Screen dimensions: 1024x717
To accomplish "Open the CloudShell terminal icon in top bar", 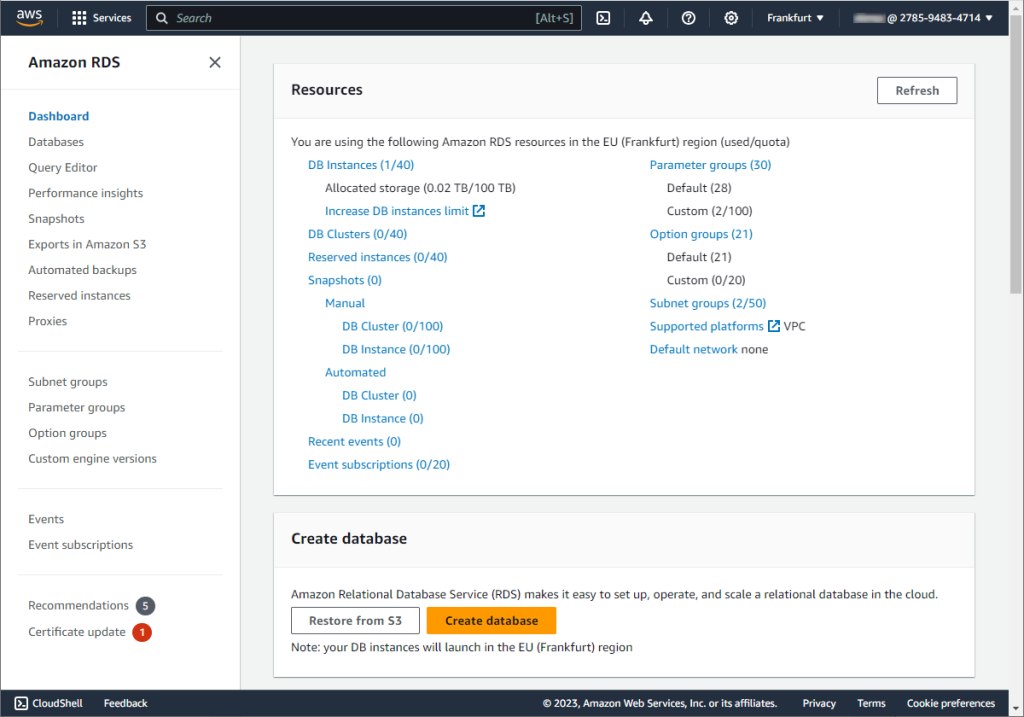I will pyautogui.click(x=603, y=17).
